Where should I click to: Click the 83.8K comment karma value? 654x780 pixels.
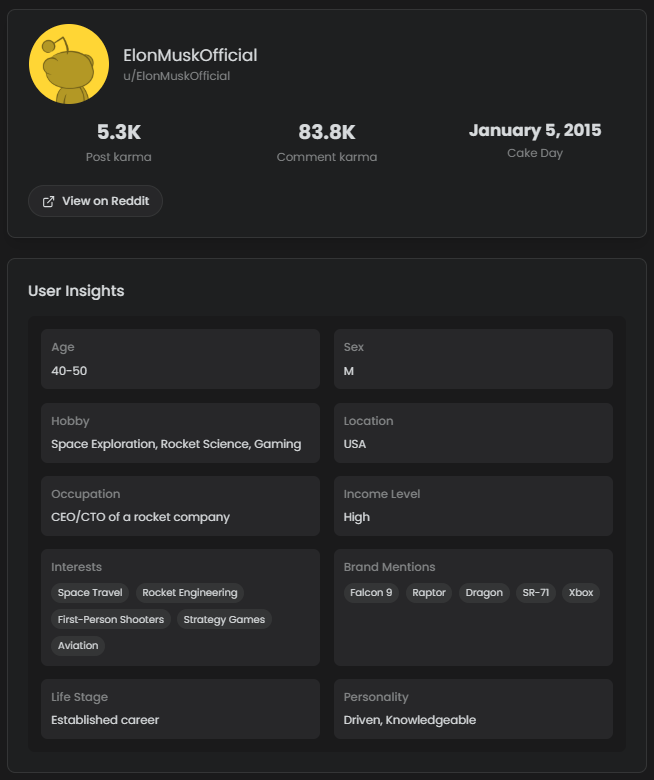click(327, 132)
